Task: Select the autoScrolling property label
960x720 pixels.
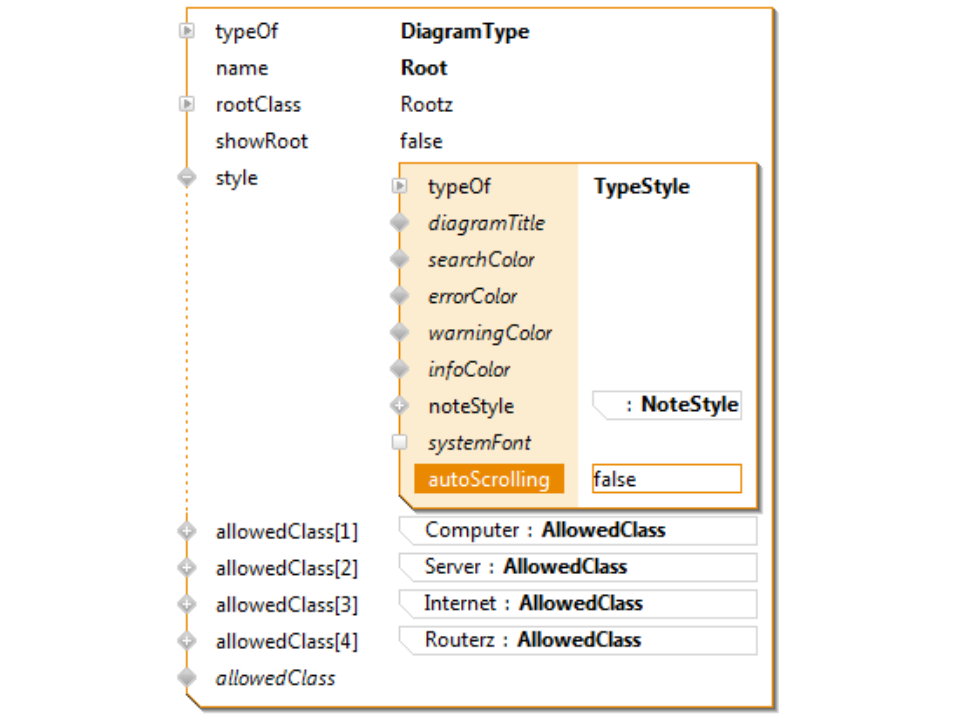Action: (x=489, y=479)
